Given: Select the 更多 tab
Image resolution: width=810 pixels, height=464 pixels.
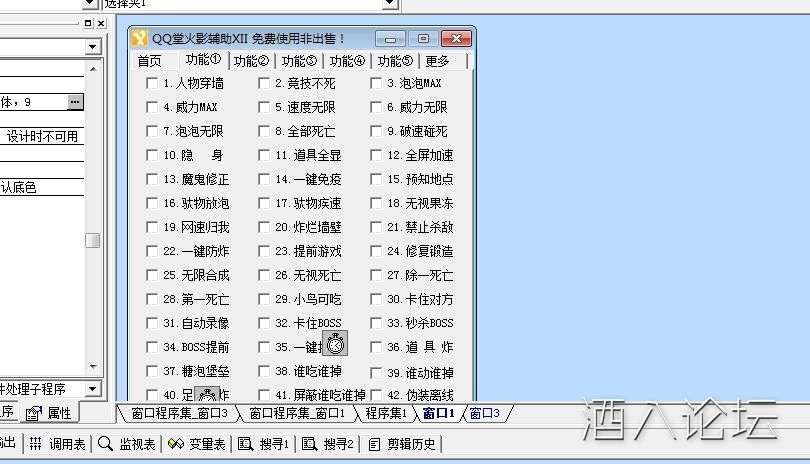Looking at the screenshot, I should 437,61.
